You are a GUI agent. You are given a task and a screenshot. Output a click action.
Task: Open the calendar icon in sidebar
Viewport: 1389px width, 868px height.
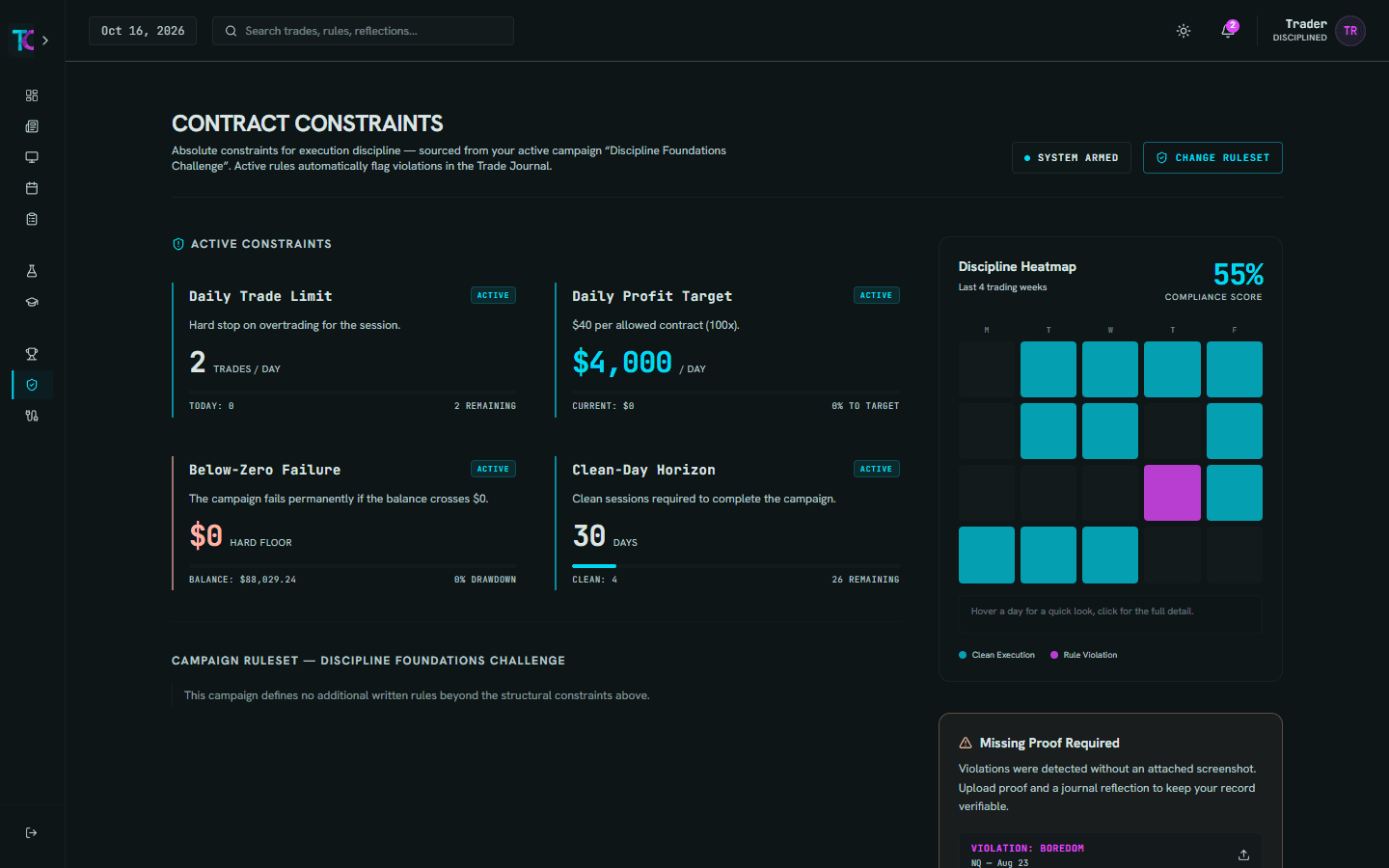32,188
